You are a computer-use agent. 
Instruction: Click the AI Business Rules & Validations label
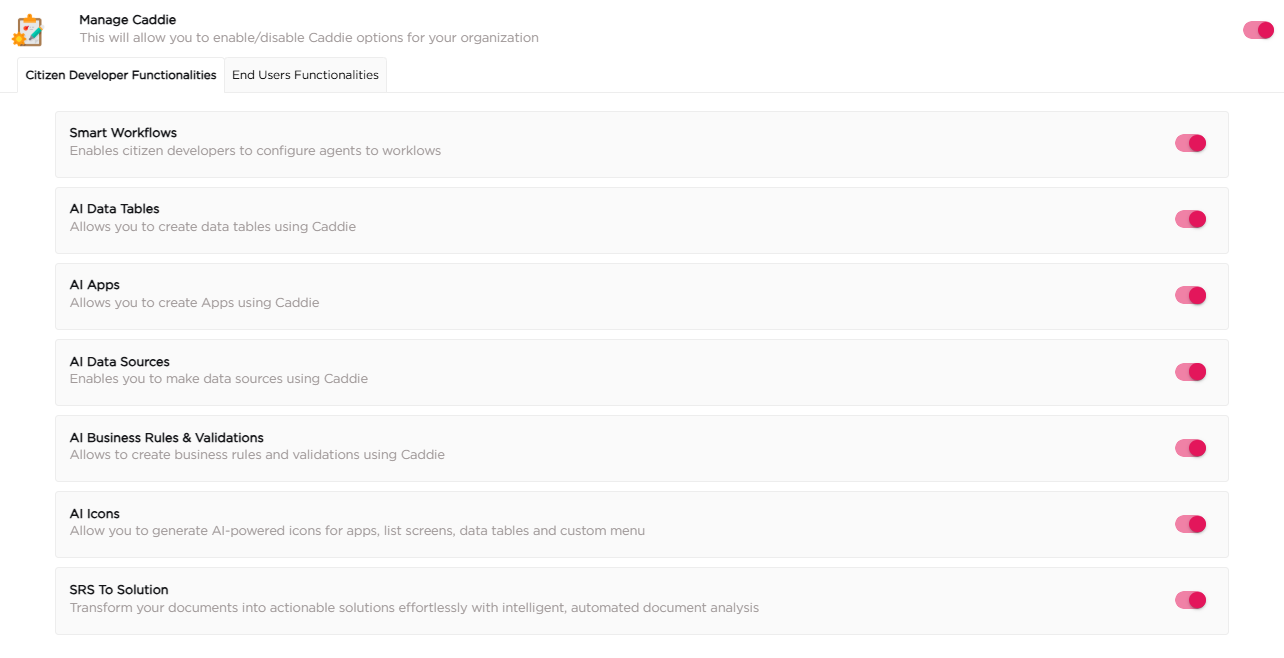pos(167,438)
